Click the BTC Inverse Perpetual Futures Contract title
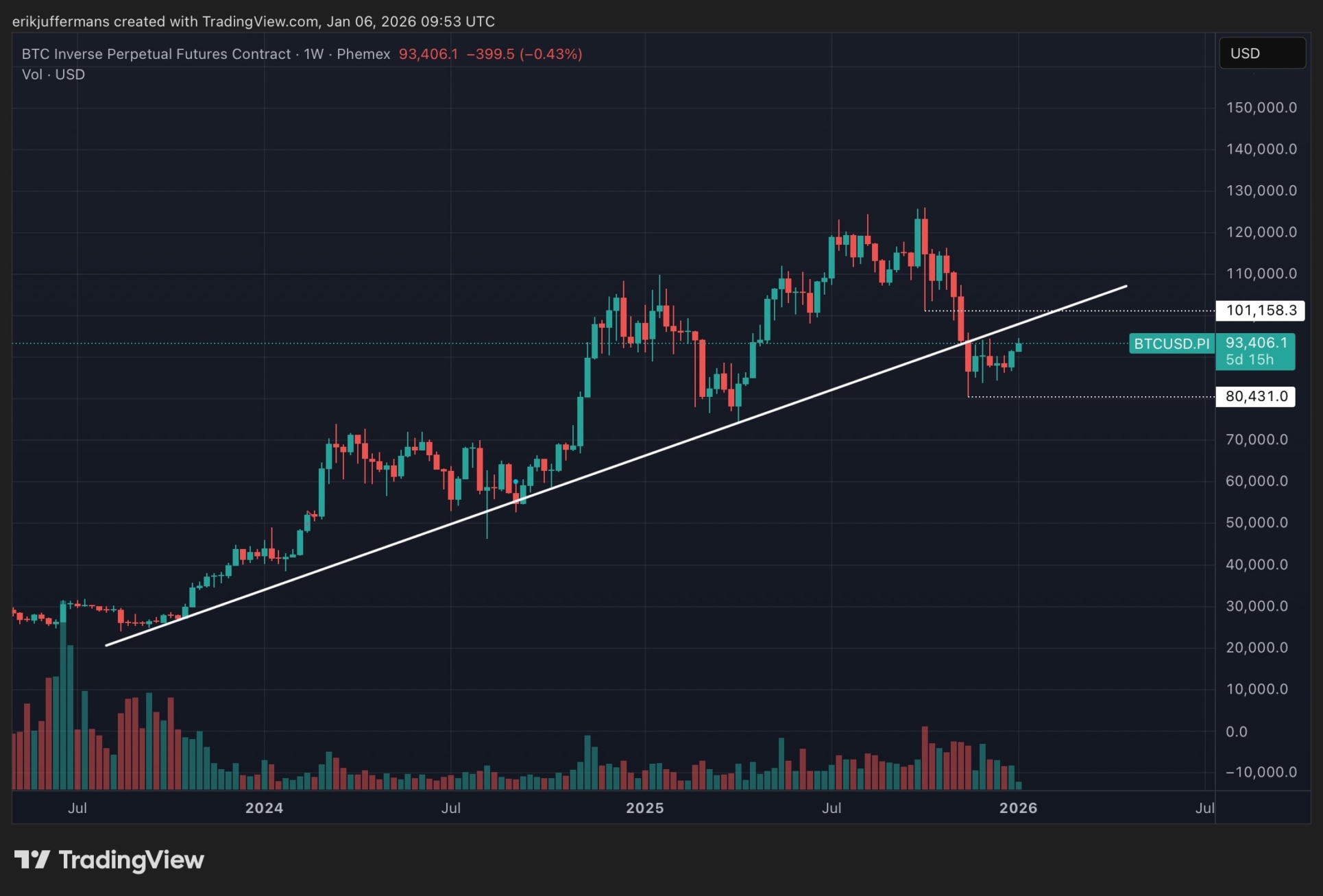 pyautogui.click(x=156, y=54)
